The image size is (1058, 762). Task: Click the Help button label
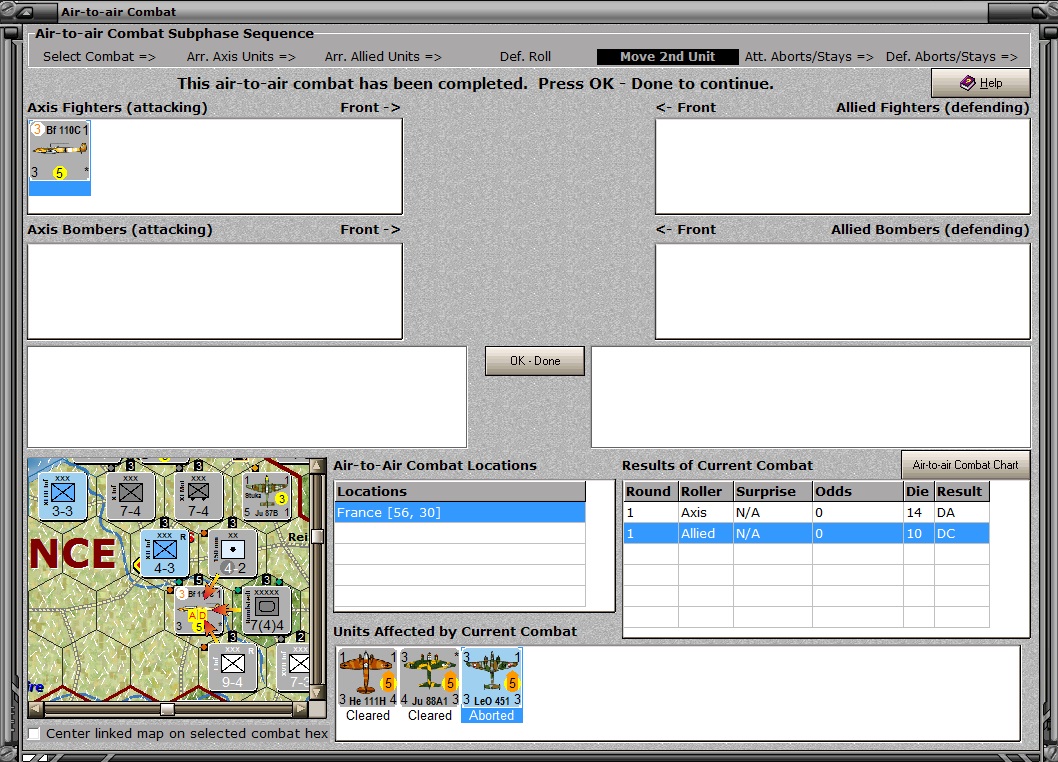(991, 83)
